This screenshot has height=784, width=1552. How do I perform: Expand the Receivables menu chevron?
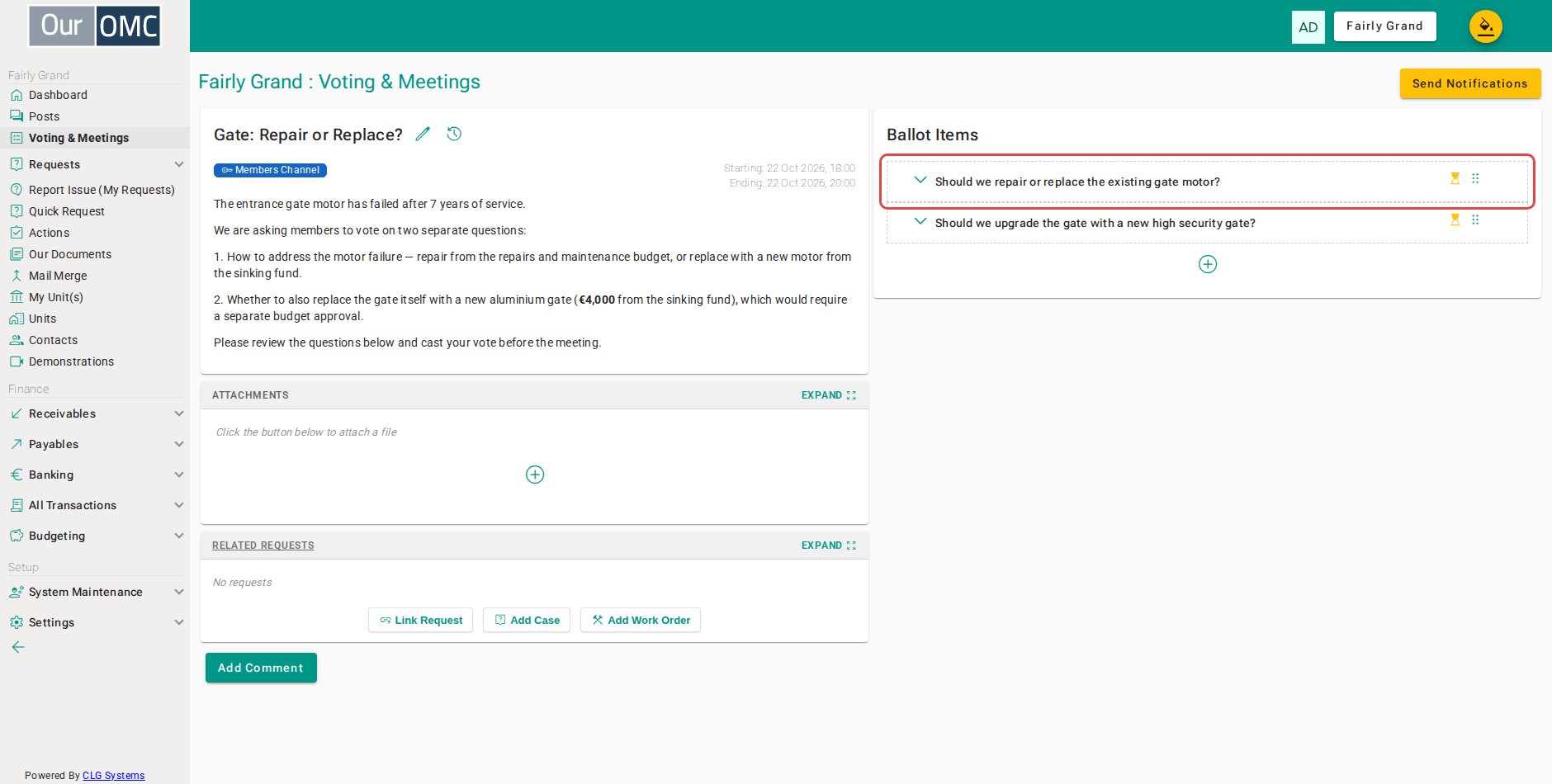coord(179,413)
